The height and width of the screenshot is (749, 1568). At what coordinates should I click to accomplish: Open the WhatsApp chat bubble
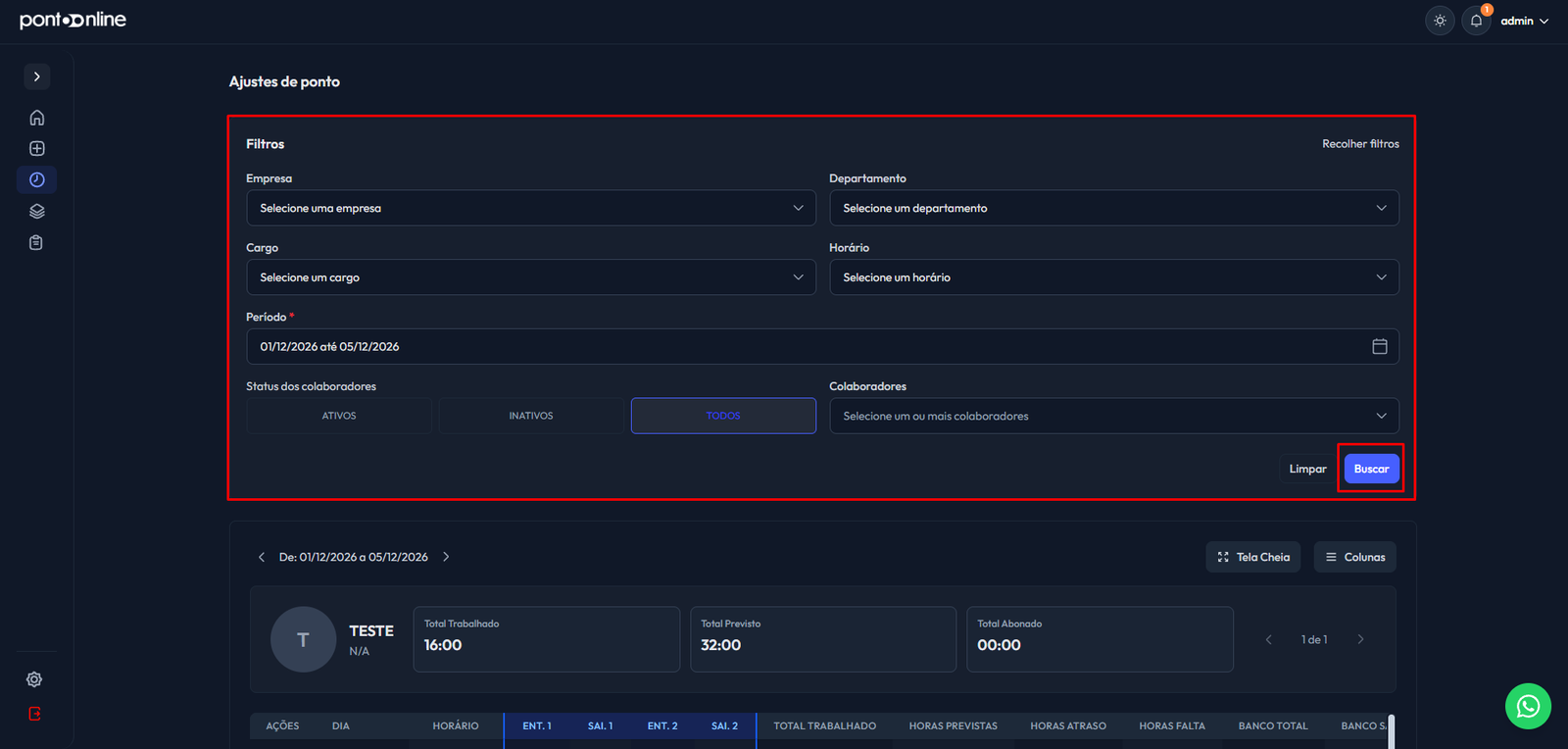coord(1528,706)
